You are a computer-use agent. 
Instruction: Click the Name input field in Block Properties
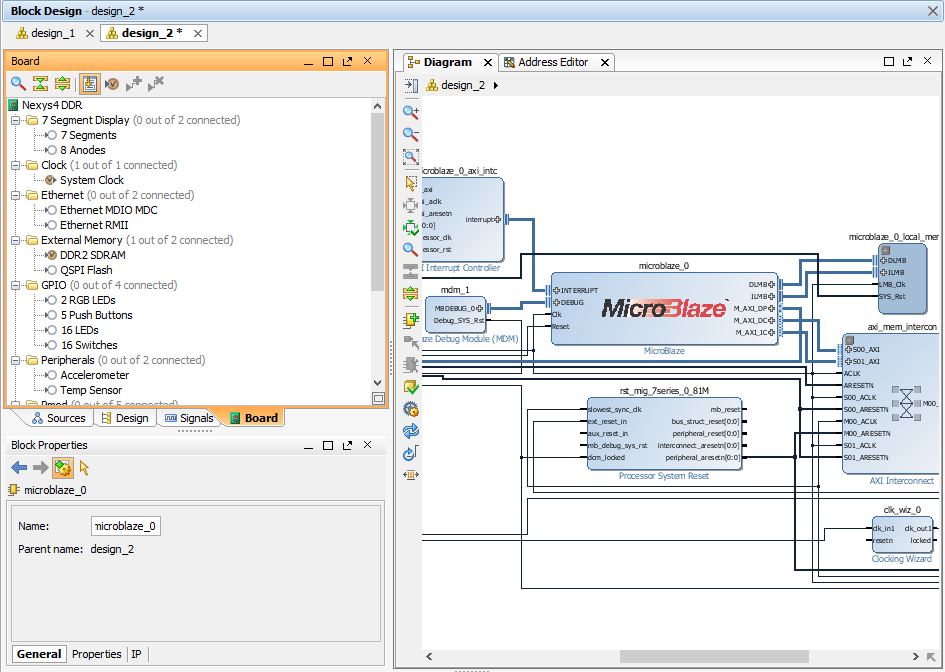tap(126, 526)
